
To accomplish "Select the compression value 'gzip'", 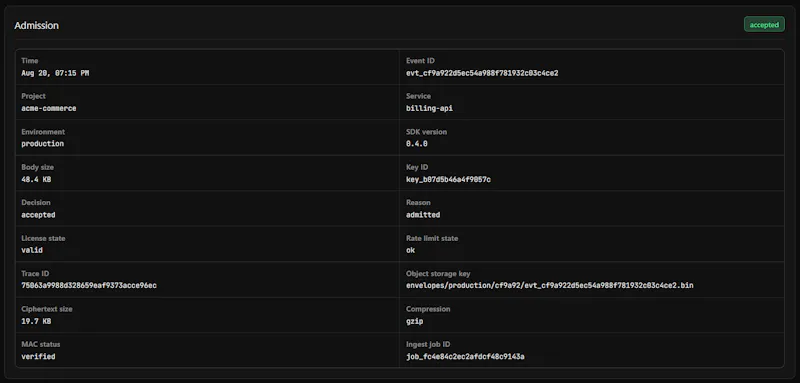I will pos(414,321).
